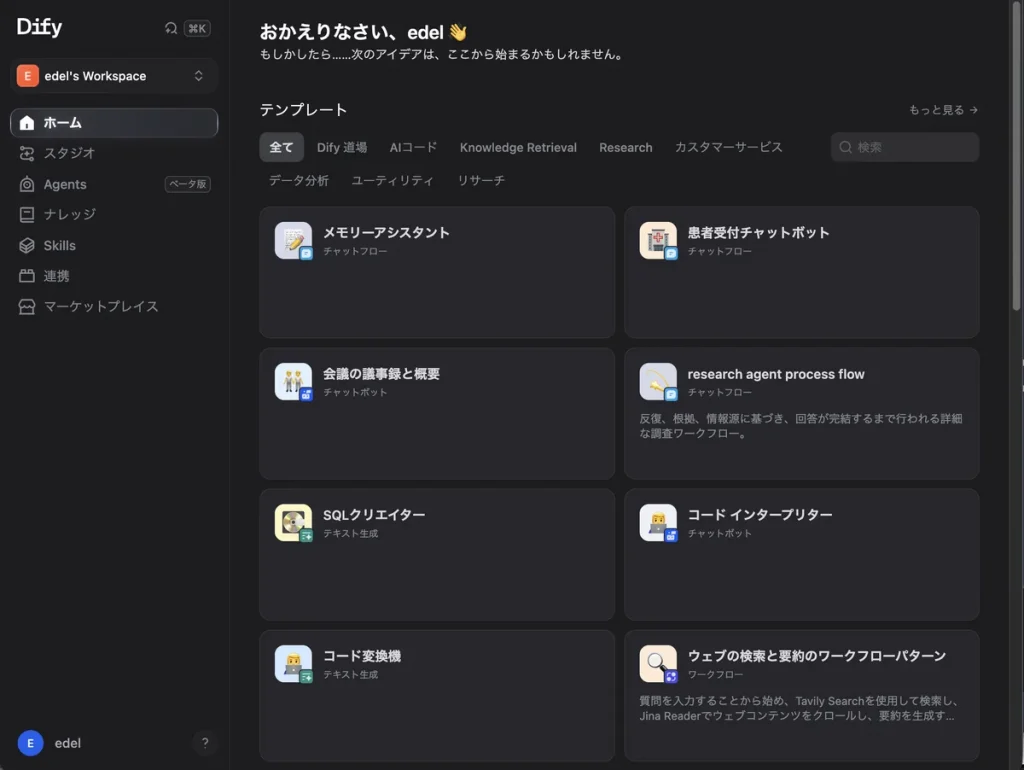Open ホーム in the sidebar
This screenshot has width=1024, height=770.
[114, 123]
